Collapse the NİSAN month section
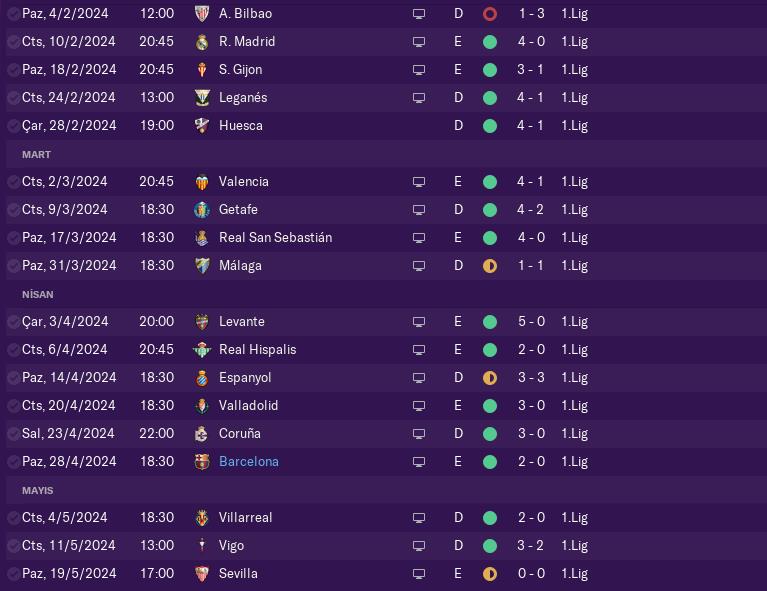767x591 pixels. click(x=37, y=295)
